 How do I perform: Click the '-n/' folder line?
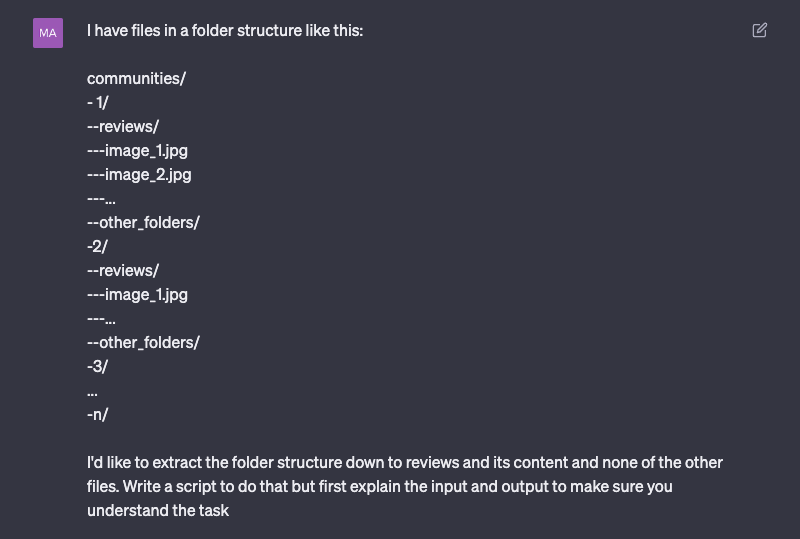pyautogui.click(x=97, y=414)
